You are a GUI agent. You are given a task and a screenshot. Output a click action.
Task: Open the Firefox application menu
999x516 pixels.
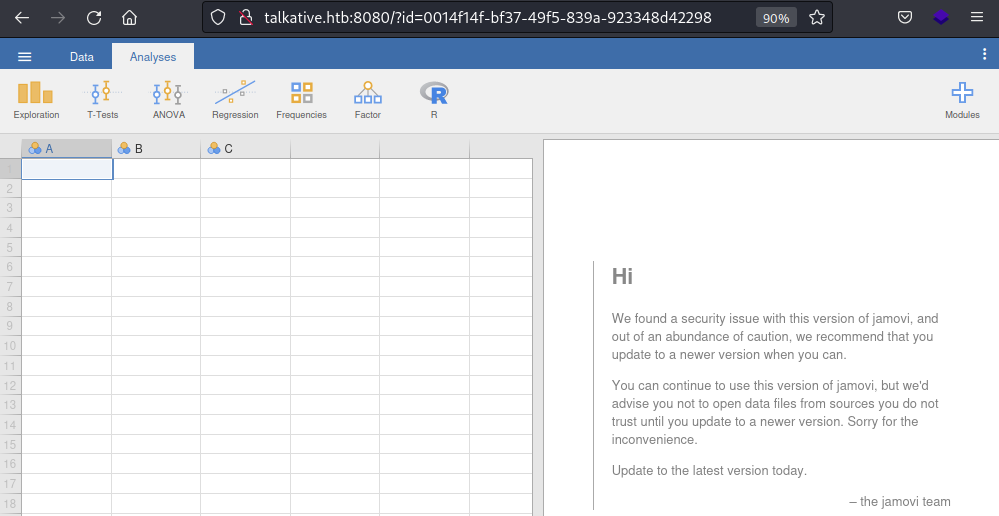pyautogui.click(x=977, y=18)
